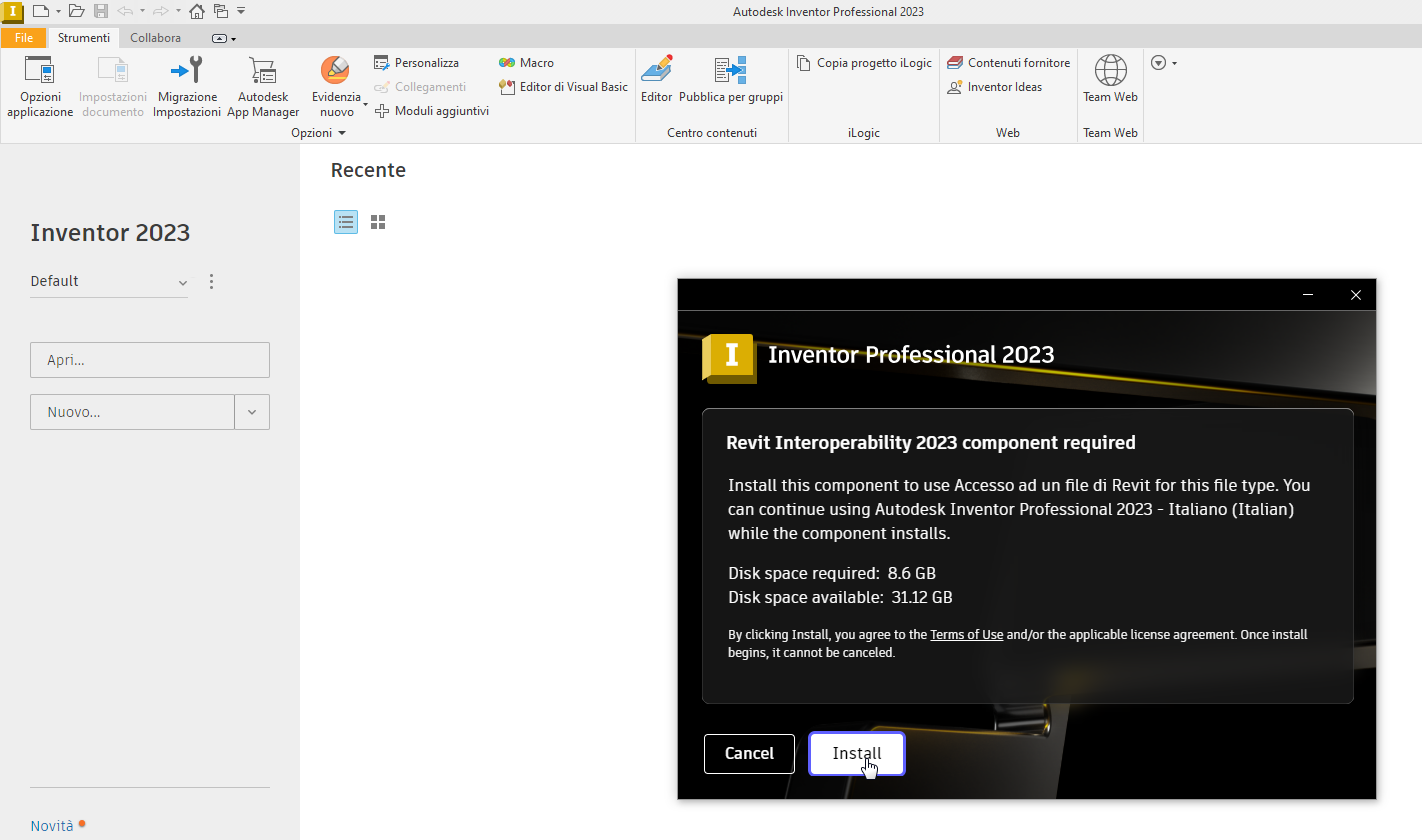Click the Inventor application logo button

coord(12,12)
